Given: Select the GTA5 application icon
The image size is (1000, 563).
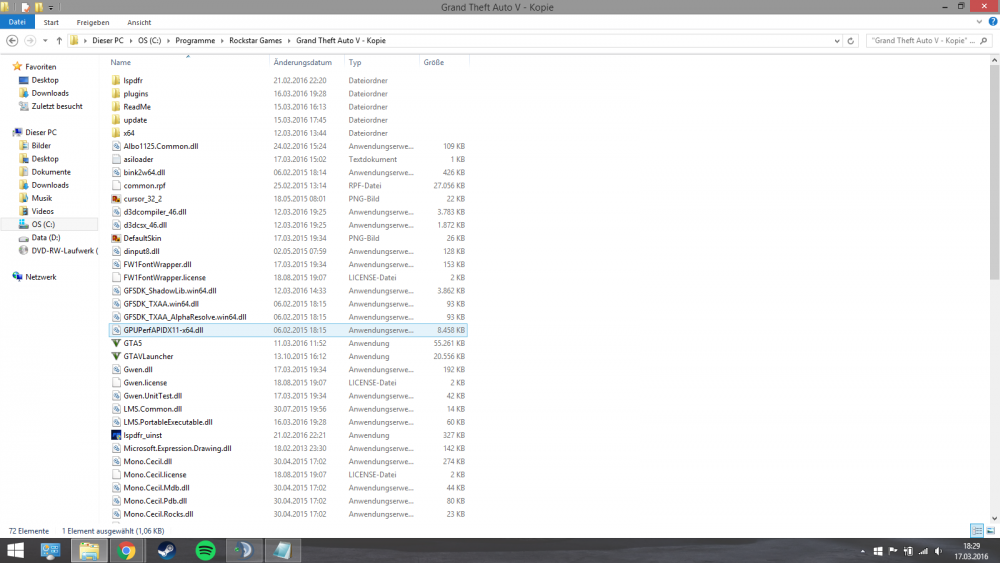Looking at the screenshot, I should point(116,343).
